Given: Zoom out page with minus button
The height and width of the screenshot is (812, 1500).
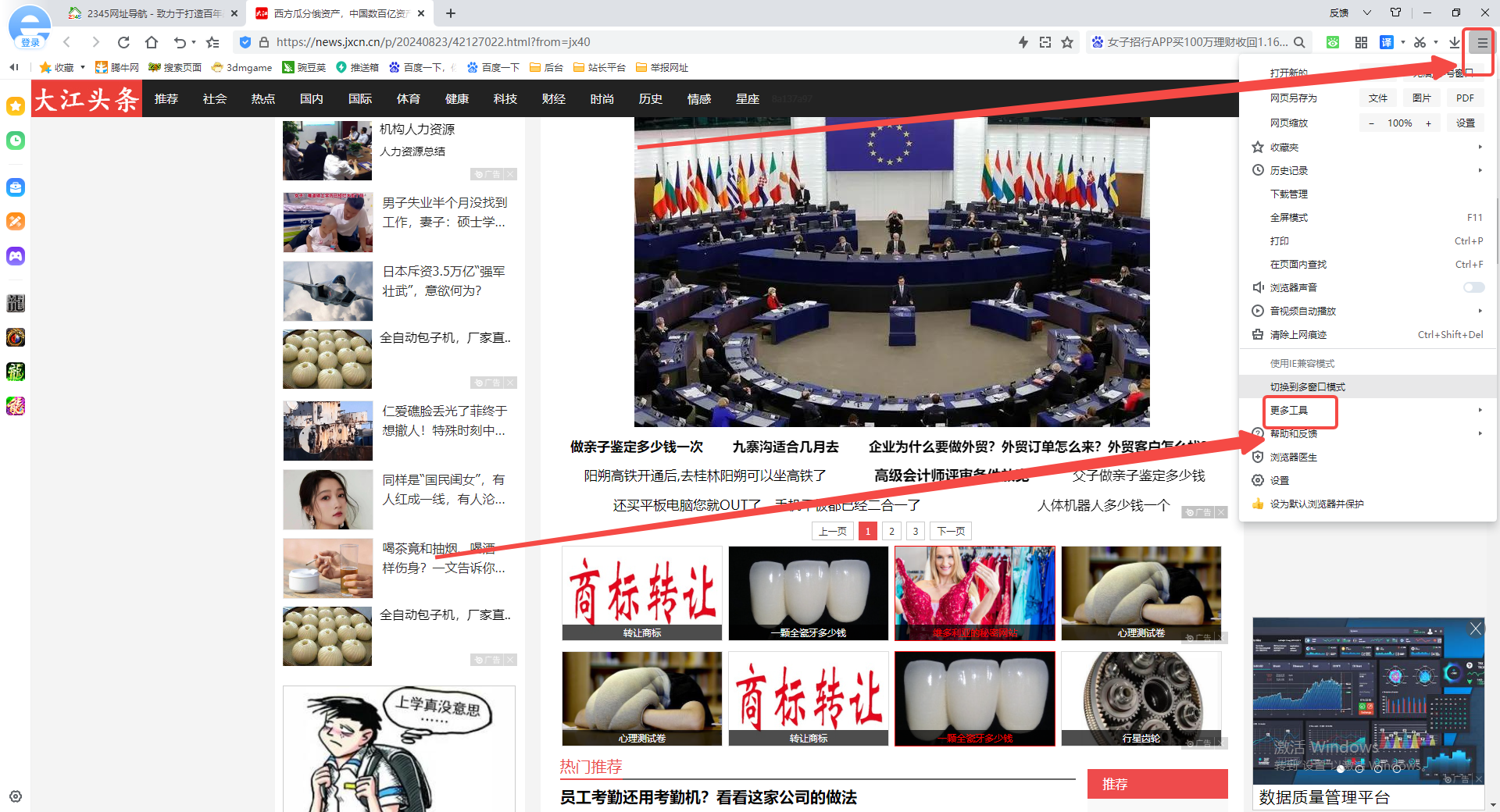Looking at the screenshot, I should [x=1371, y=123].
